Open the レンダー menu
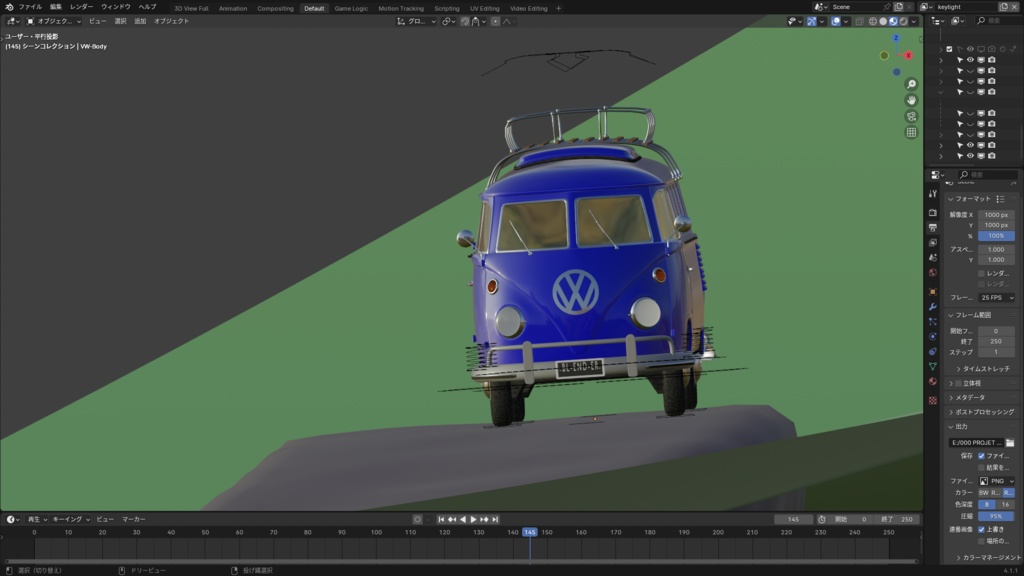The image size is (1024, 576). [81, 7]
